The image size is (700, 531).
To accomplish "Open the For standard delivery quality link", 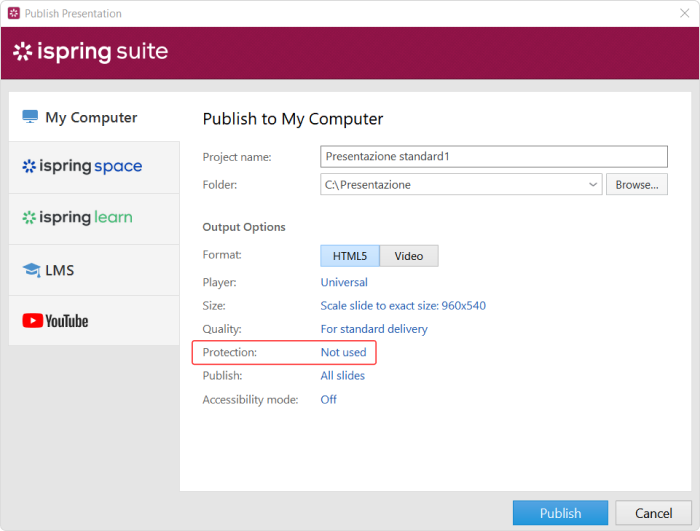I will pyautogui.click(x=374, y=329).
